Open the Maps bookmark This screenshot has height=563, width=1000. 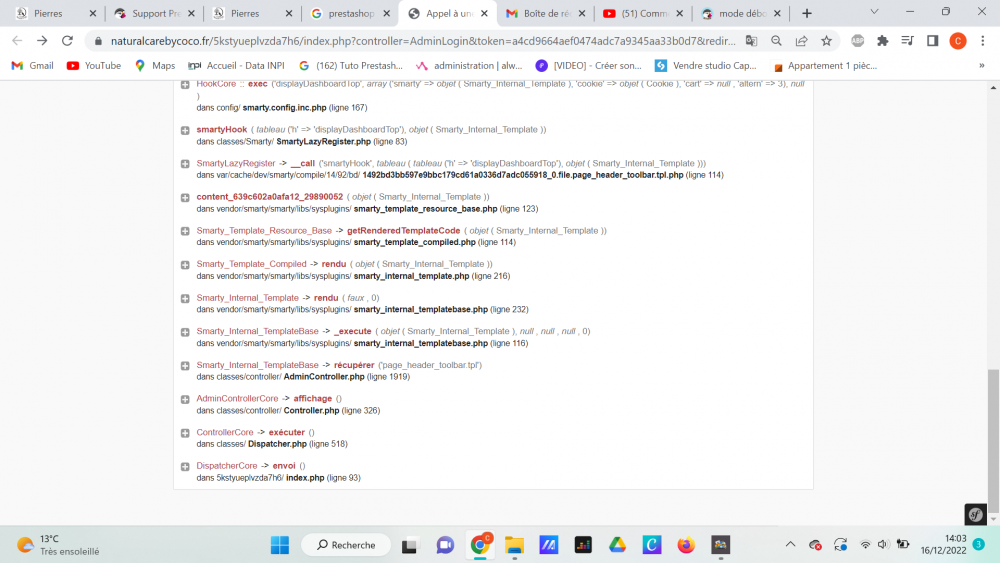coord(155,65)
